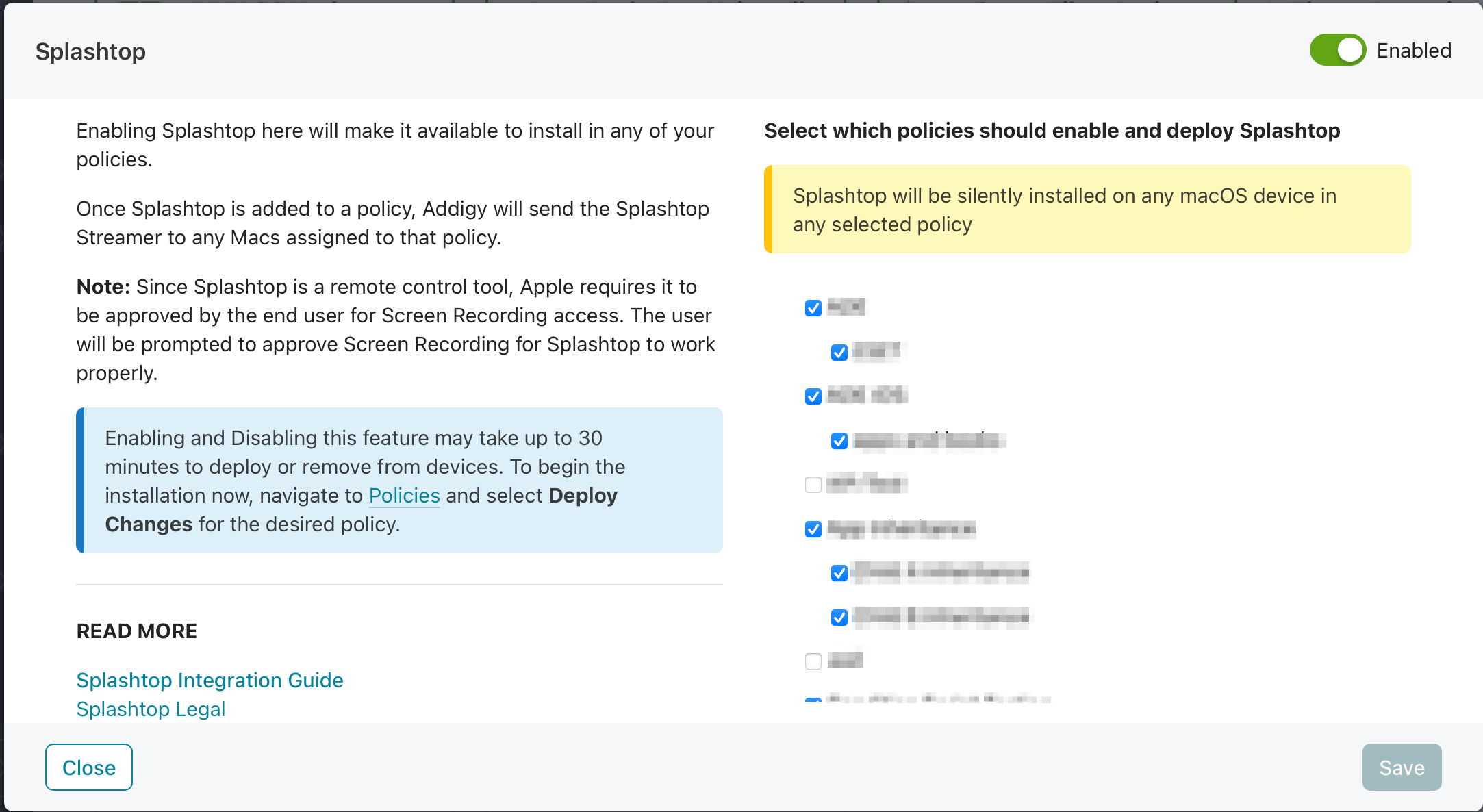The width and height of the screenshot is (1483, 812).
Task: Open the Splashtop Integration Guide
Action: click(x=210, y=680)
